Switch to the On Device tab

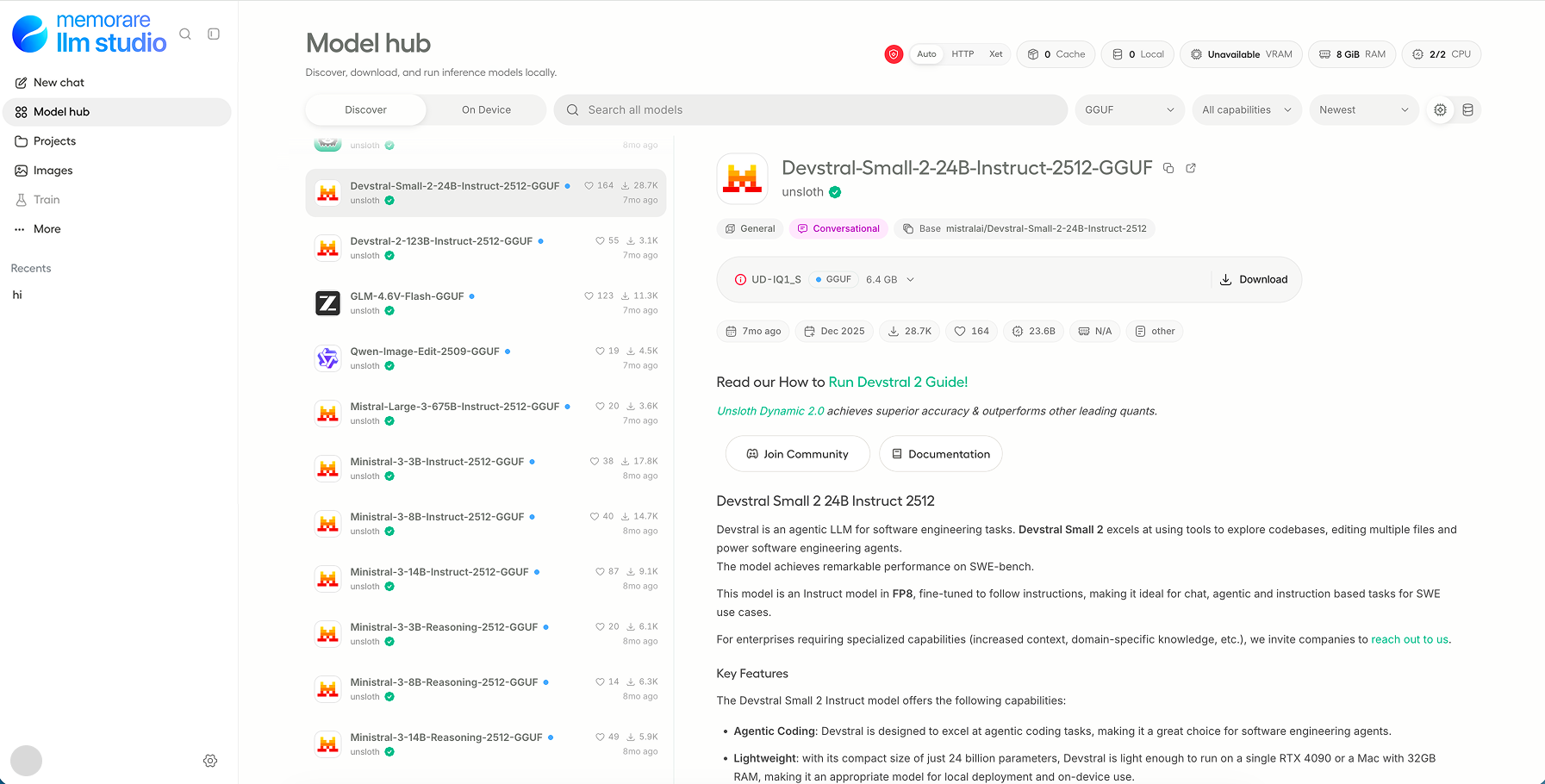click(486, 110)
